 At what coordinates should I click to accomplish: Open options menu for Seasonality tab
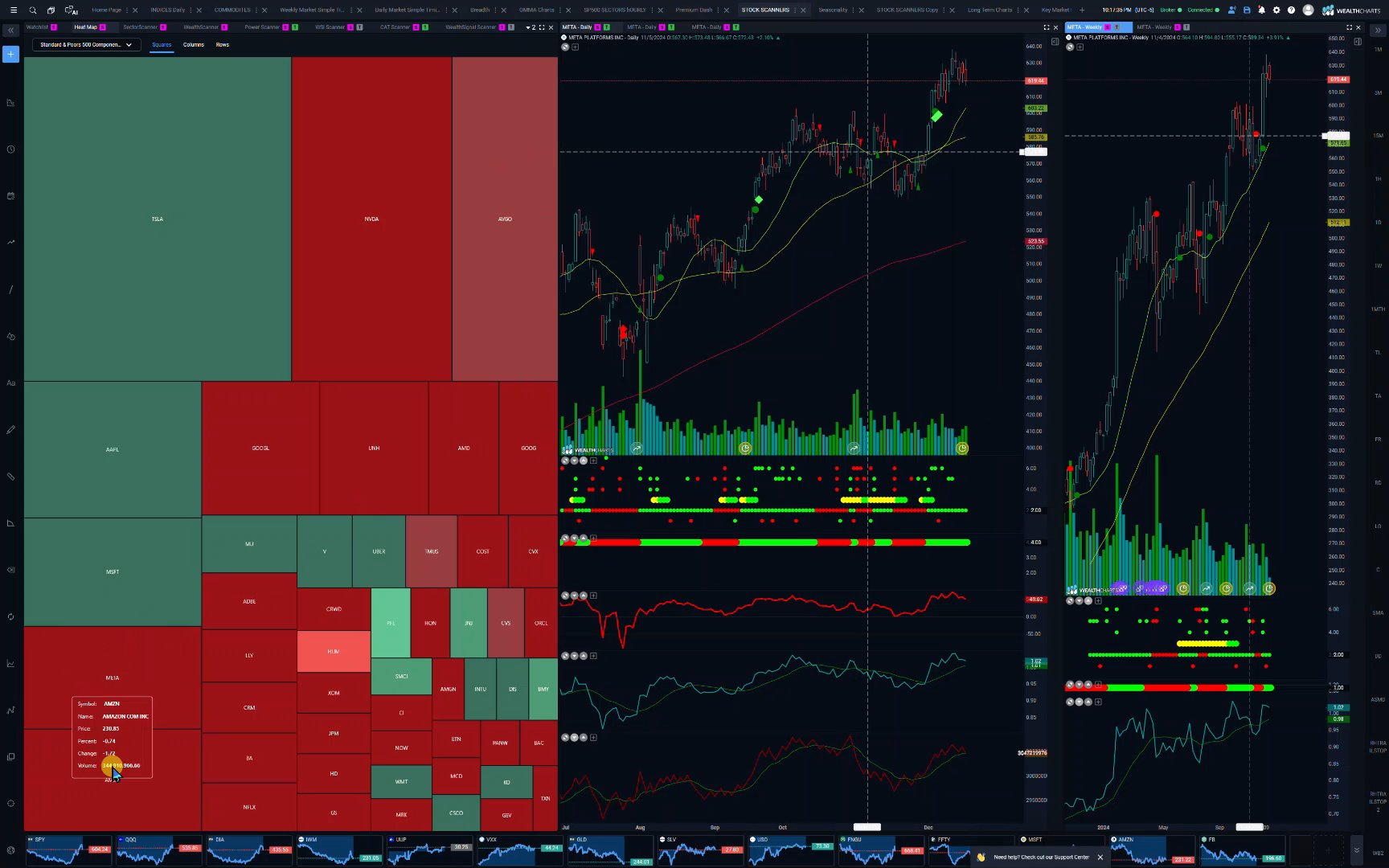coord(854,10)
